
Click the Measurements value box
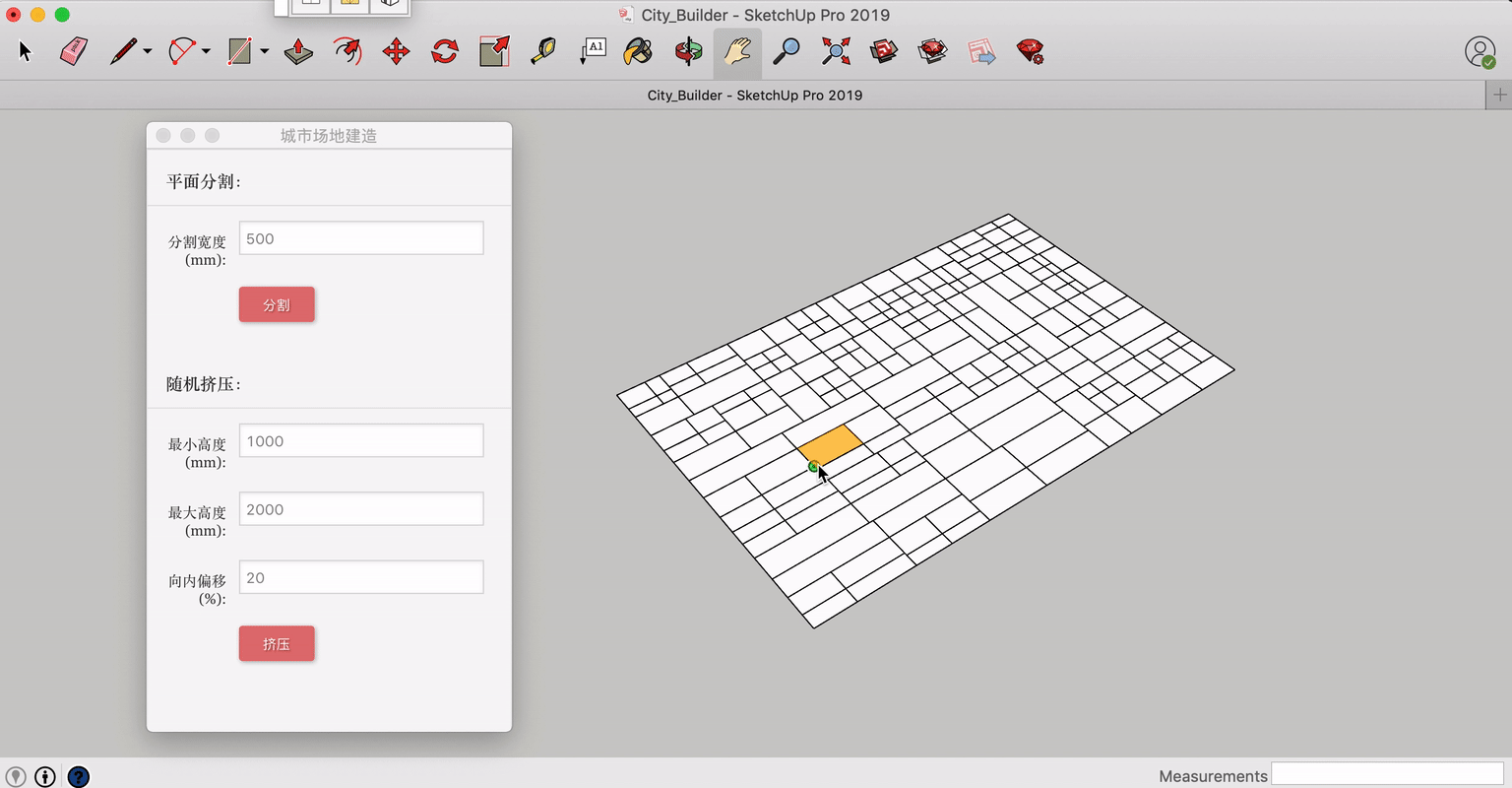[1387, 774]
